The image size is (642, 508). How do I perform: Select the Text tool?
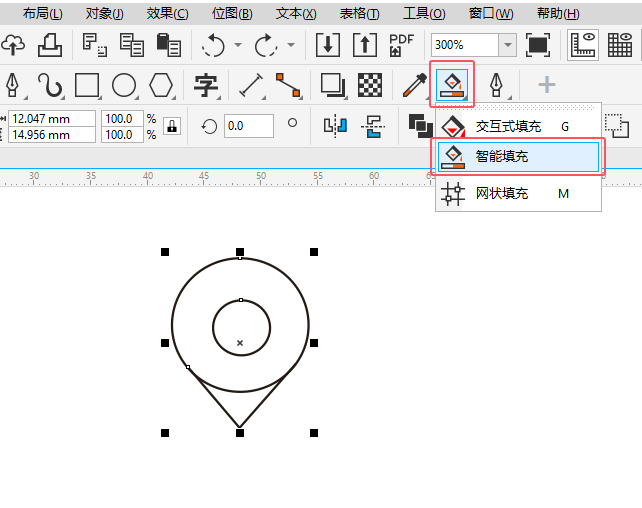[x=206, y=85]
